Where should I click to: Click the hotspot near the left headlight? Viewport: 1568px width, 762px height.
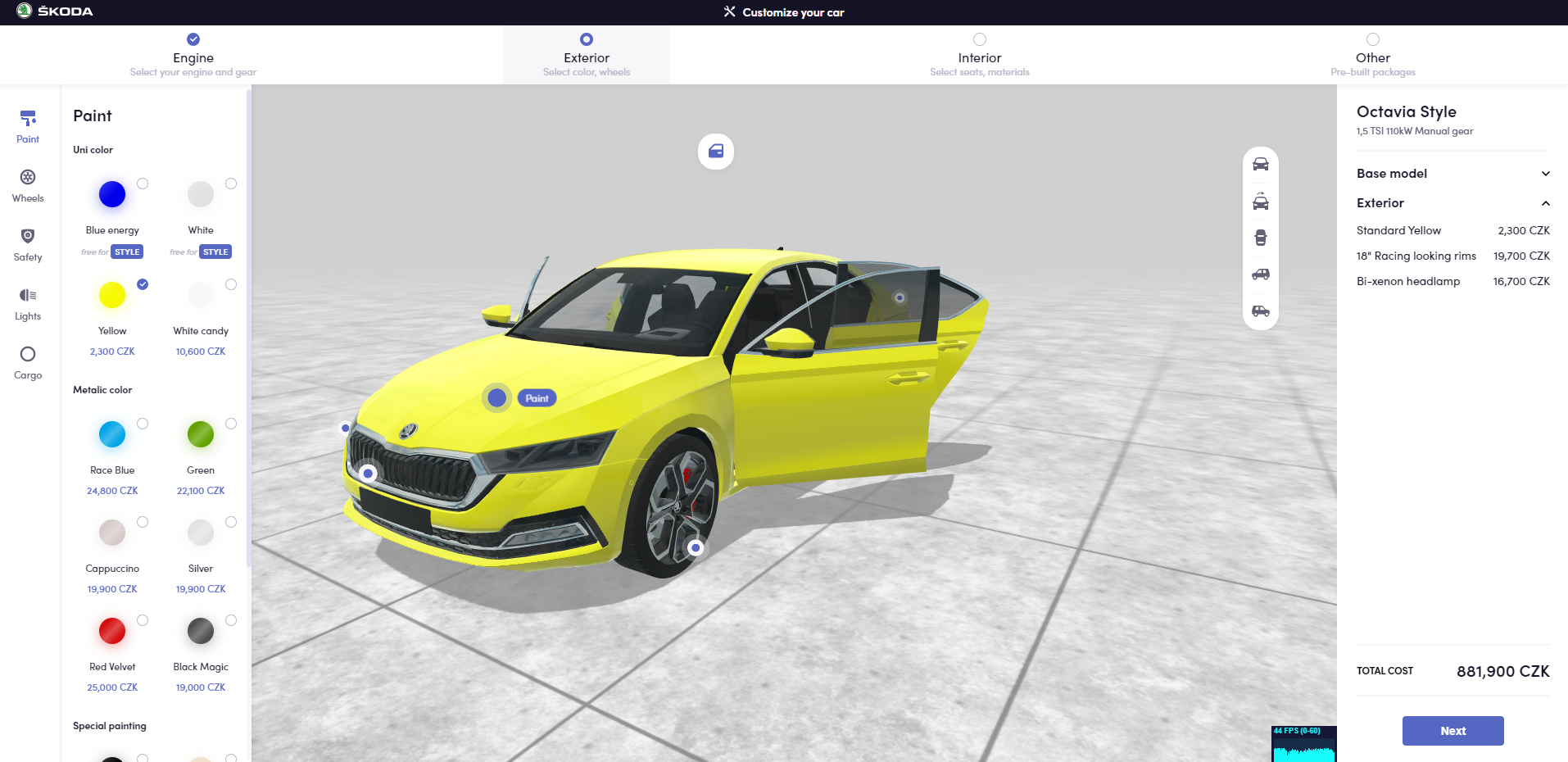click(346, 428)
